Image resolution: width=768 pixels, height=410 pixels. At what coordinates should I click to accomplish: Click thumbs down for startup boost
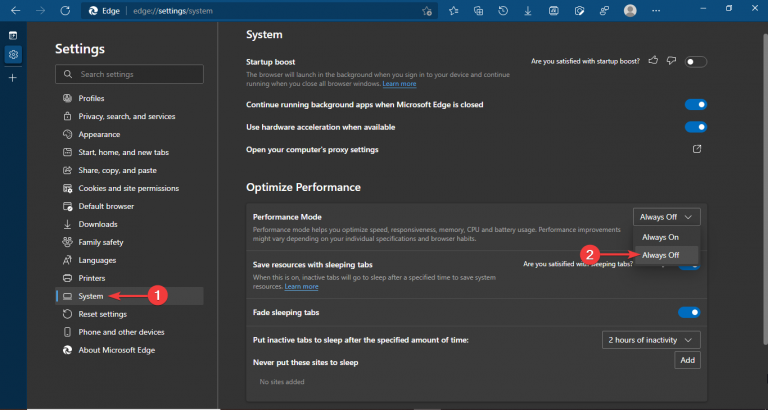pos(672,61)
